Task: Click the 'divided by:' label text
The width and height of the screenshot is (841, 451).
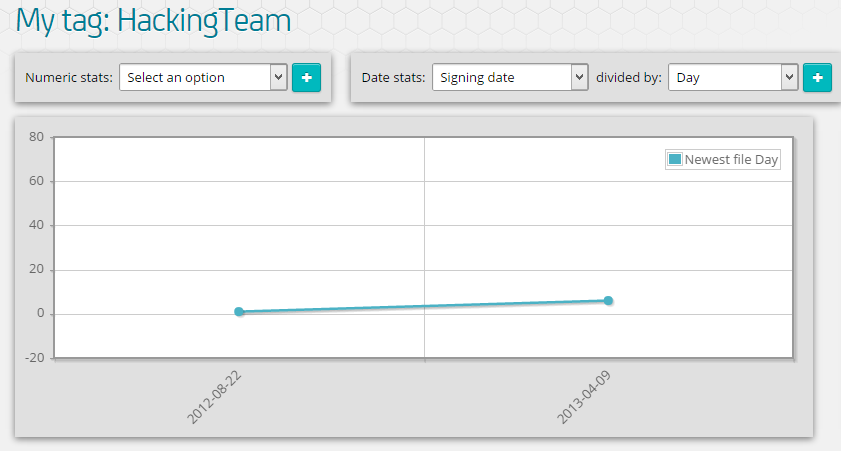Action: 628,77
